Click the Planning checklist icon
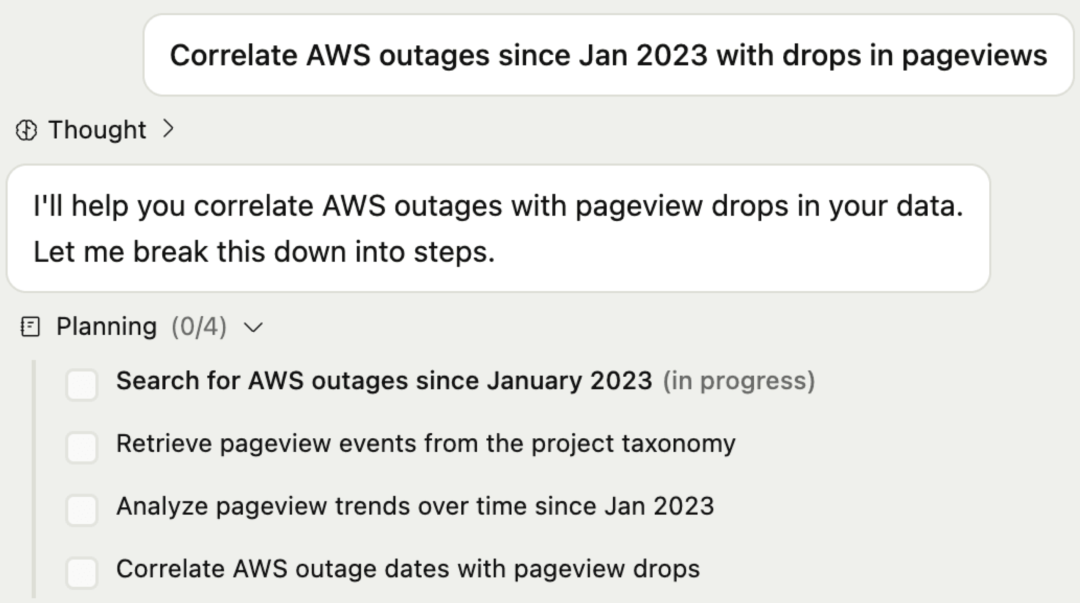1080x603 pixels. [x=31, y=326]
